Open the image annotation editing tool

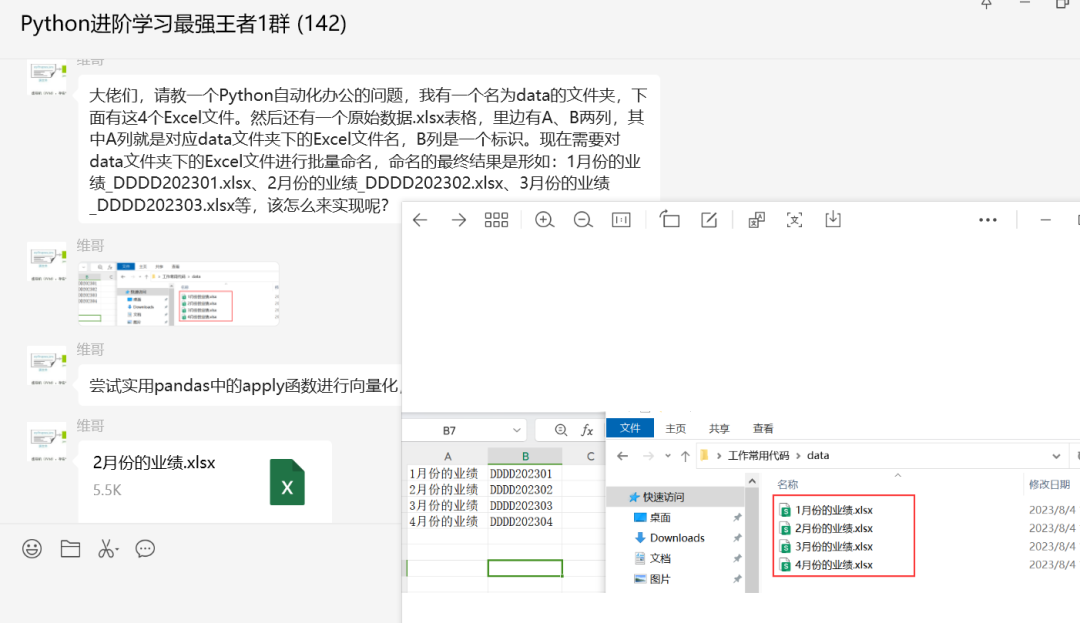(x=710, y=219)
